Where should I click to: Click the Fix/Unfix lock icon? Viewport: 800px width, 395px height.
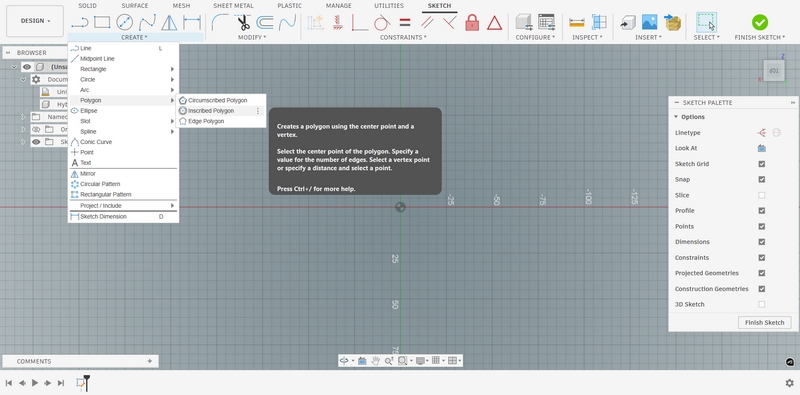coord(472,22)
